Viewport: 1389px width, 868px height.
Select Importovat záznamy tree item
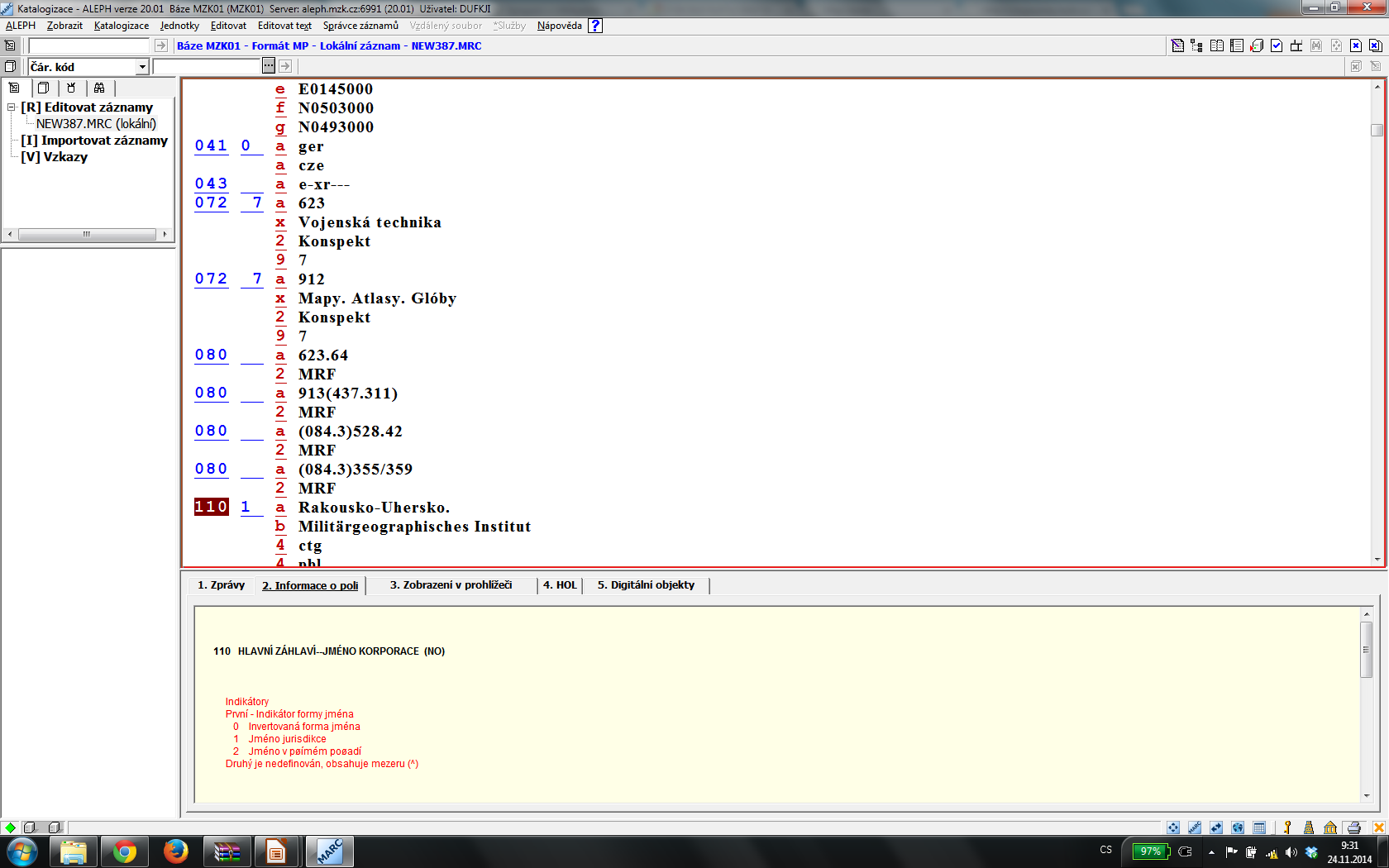click(94, 141)
